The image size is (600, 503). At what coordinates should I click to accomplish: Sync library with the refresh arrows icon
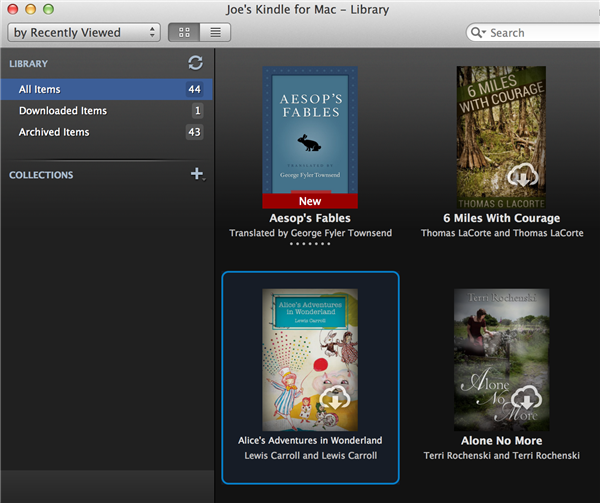pos(195,63)
